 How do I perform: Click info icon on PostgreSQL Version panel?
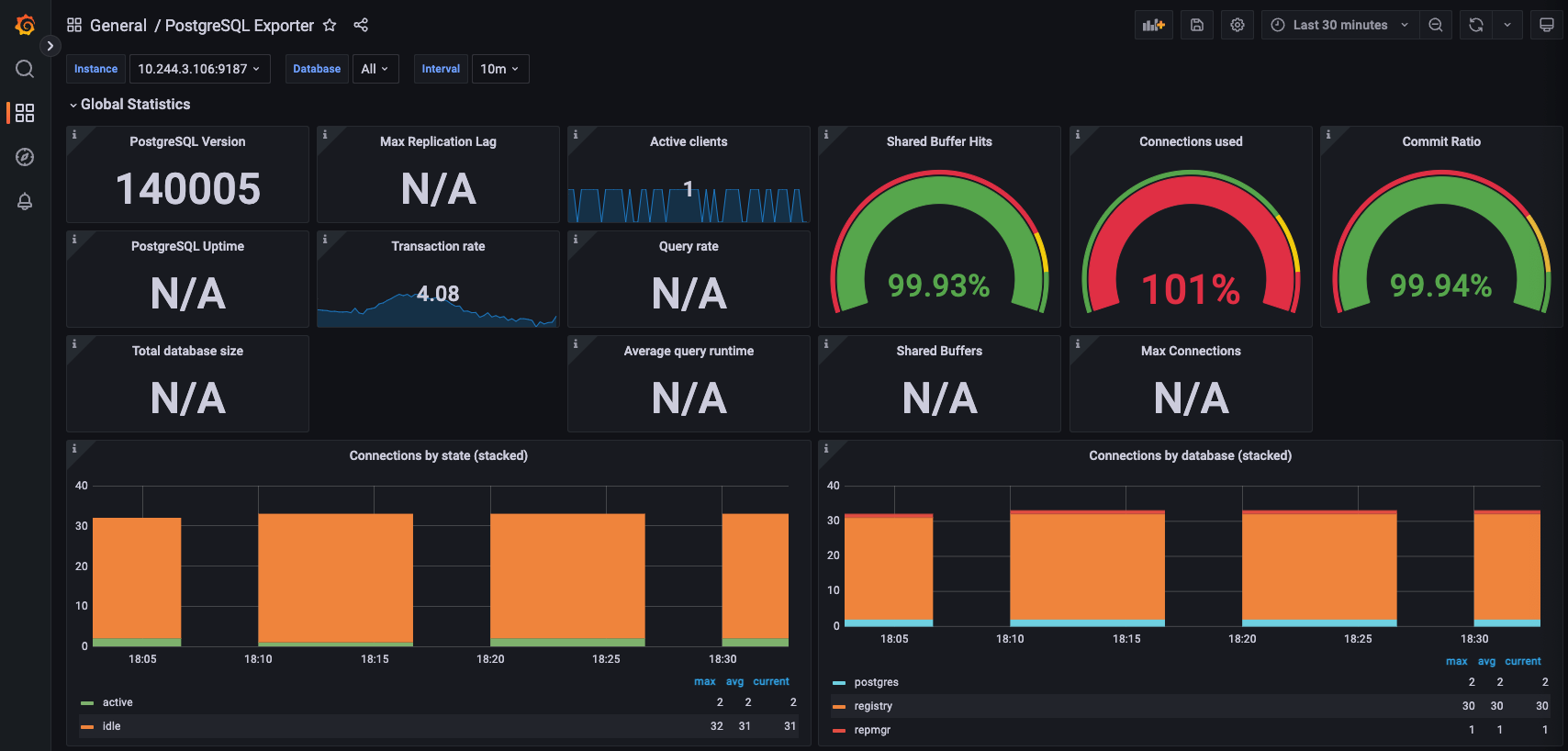click(74, 134)
